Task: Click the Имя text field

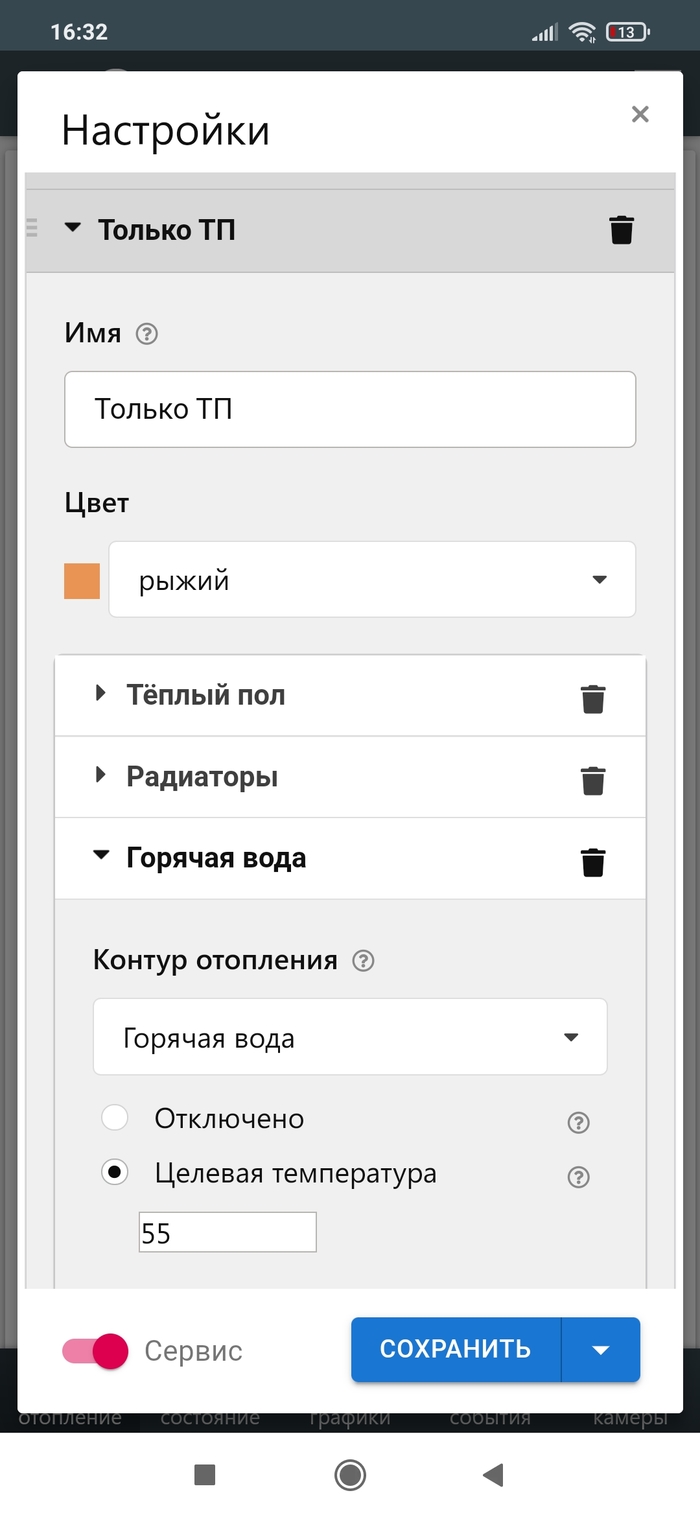Action: 350,409
